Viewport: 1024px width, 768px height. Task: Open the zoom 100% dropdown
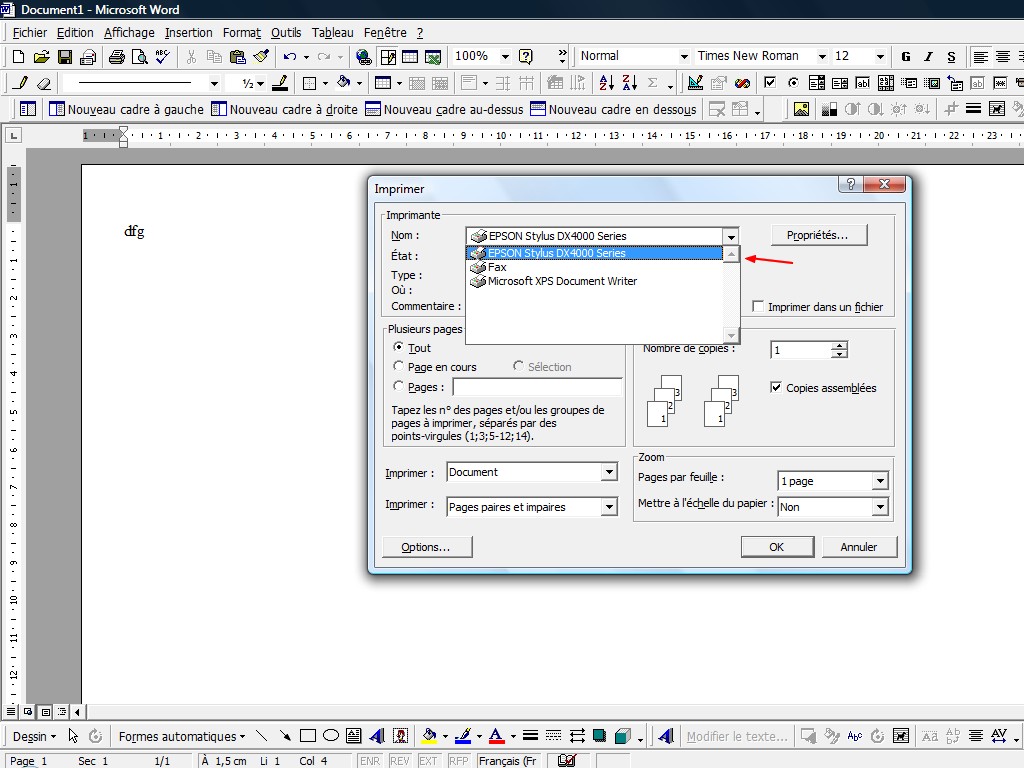click(x=505, y=57)
